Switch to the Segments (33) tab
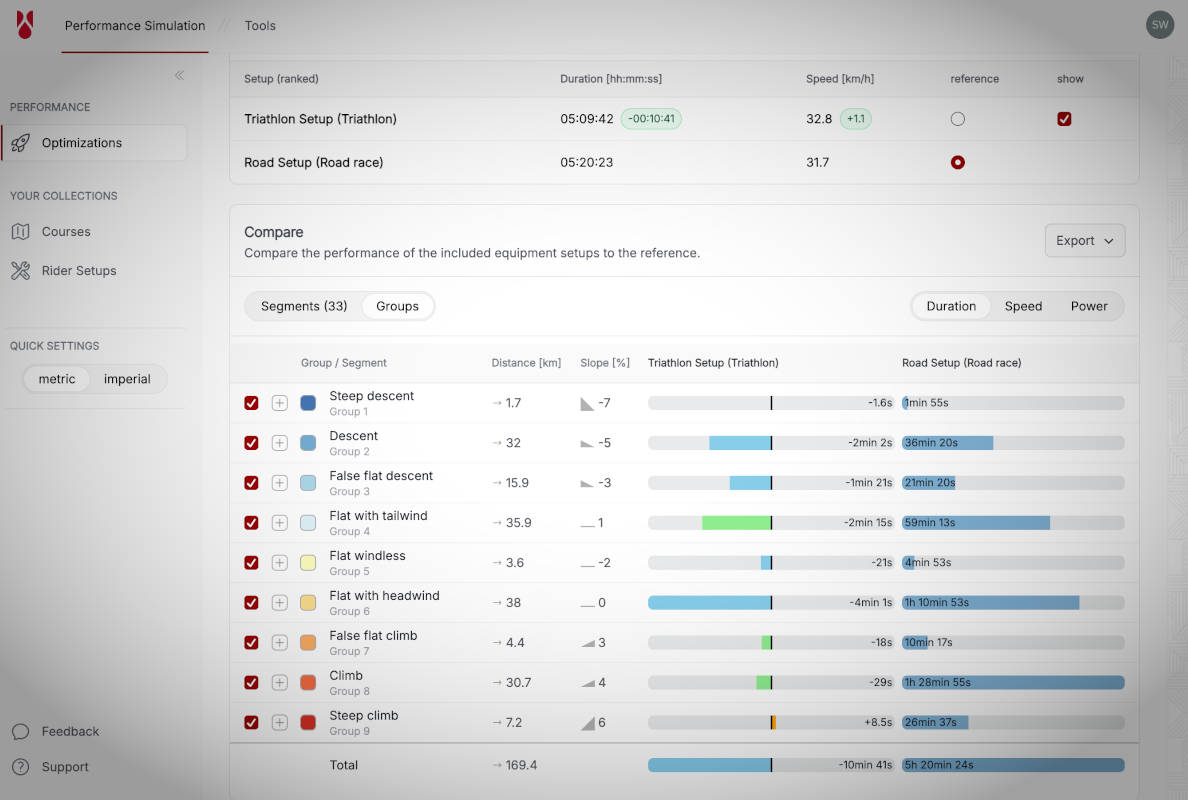The width and height of the screenshot is (1188, 800). [304, 306]
